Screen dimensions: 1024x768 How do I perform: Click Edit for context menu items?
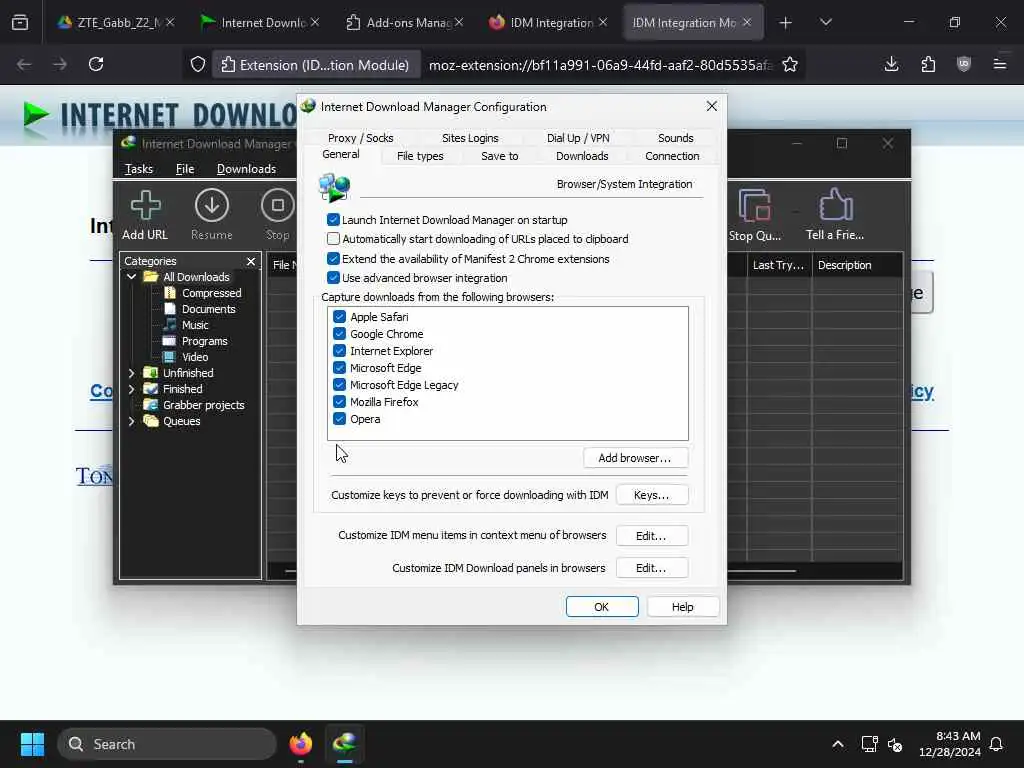652,536
